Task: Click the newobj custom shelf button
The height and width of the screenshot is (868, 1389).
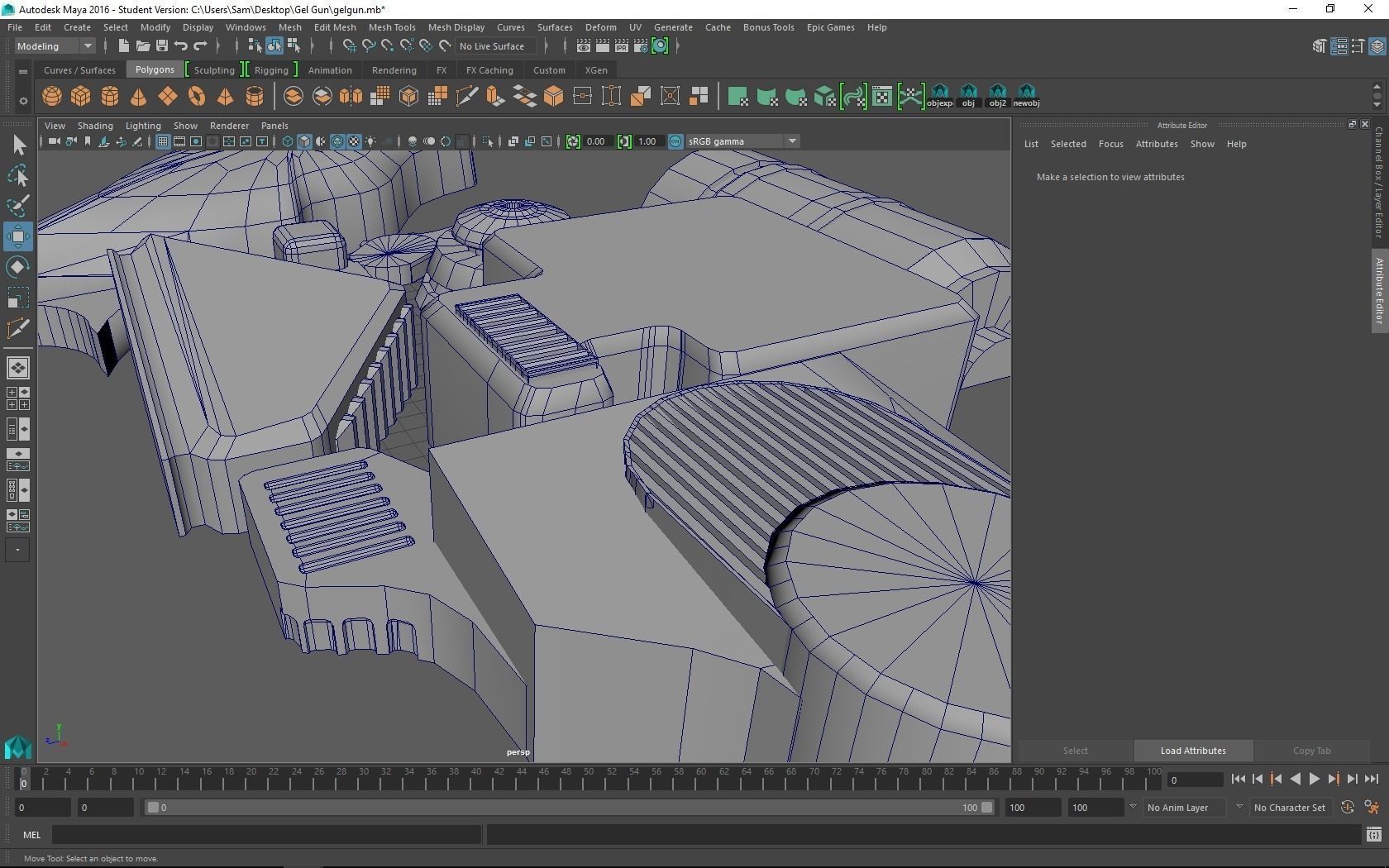Action: pyautogui.click(x=1026, y=96)
